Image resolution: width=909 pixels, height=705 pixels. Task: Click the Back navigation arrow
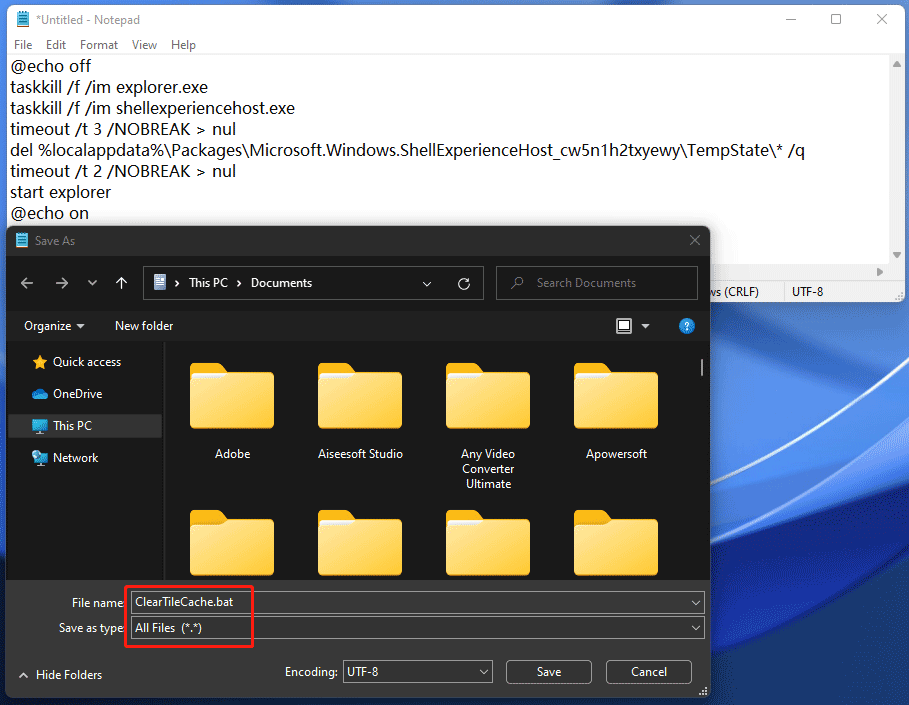coord(27,283)
